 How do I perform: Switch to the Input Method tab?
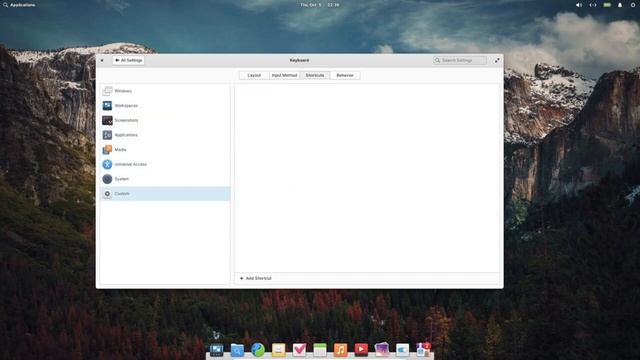284,75
